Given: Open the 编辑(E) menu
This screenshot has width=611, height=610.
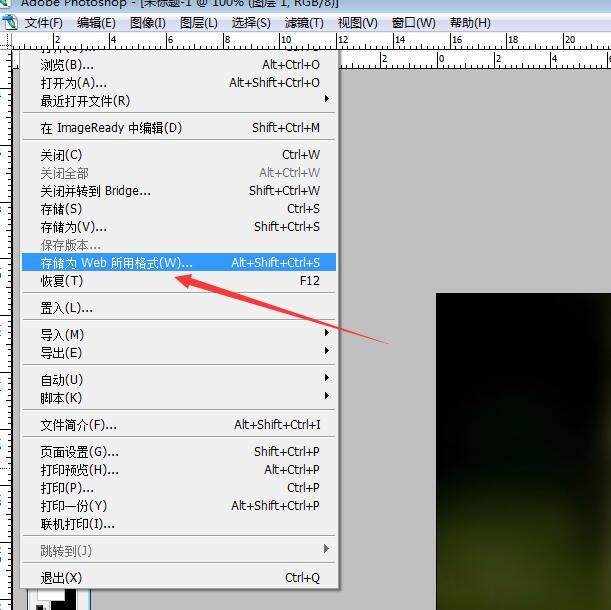Looking at the screenshot, I should click(x=97, y=23).
